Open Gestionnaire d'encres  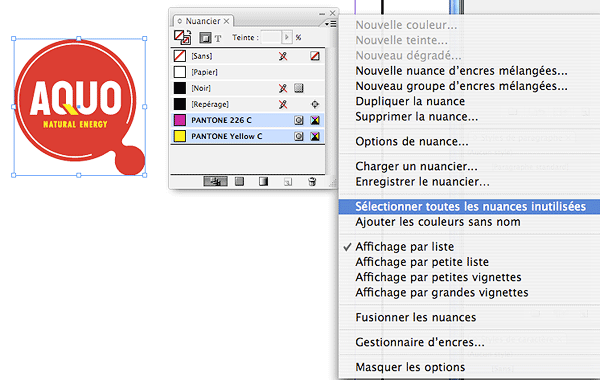[420, 342]
